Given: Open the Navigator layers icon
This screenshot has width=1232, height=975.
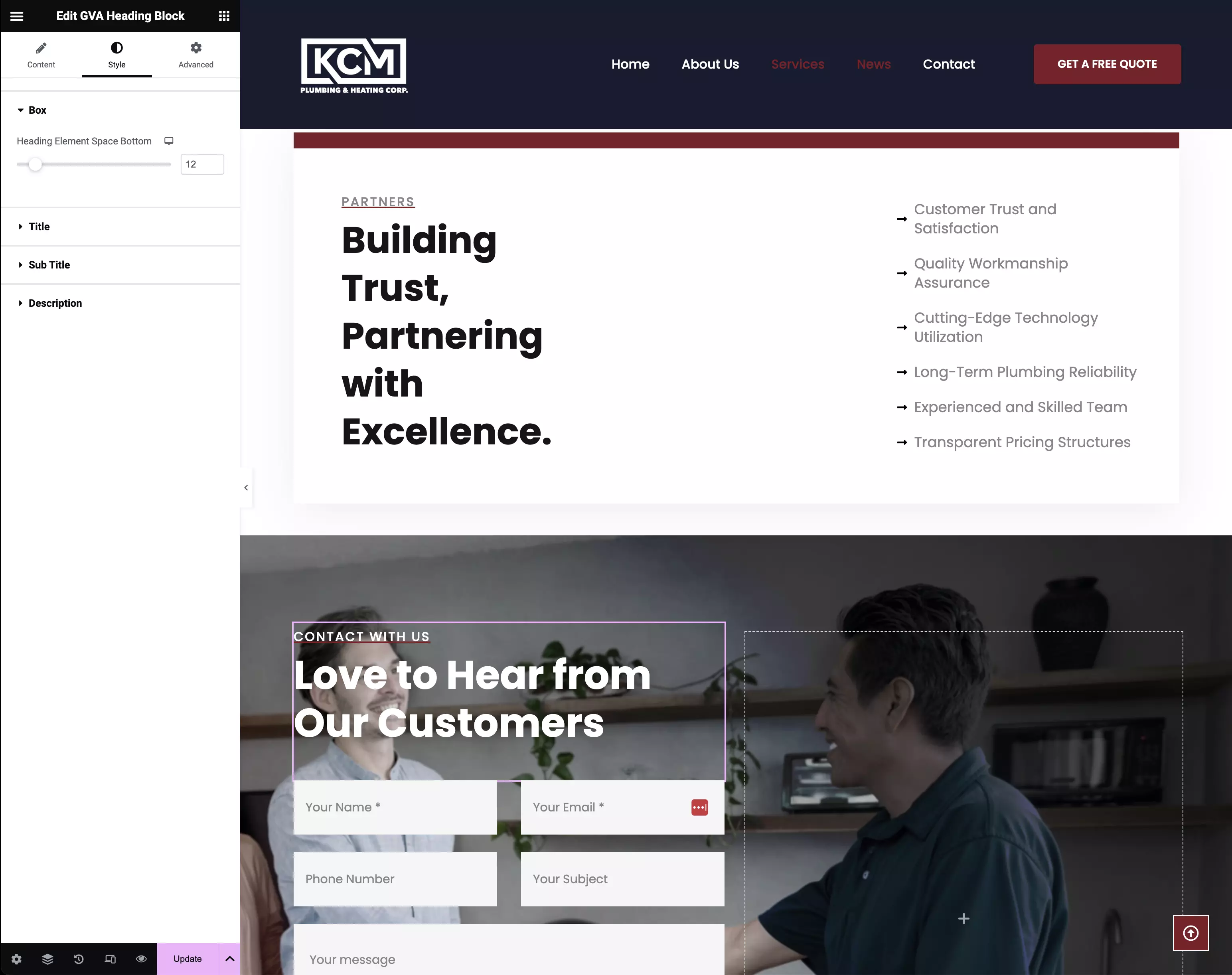Looking at the screenshot, I should tap(48, 959).
